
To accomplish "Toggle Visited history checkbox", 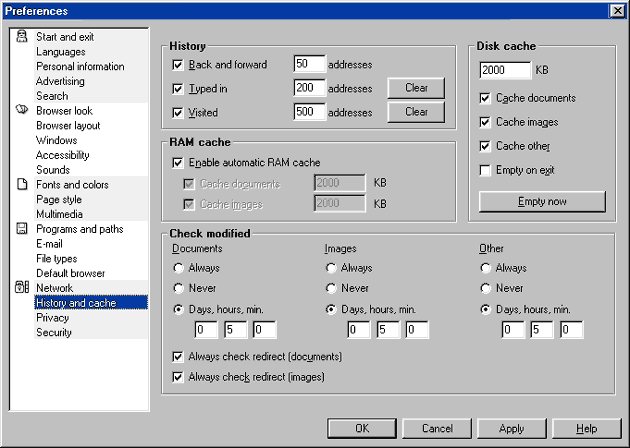I will tap(178, 113).
